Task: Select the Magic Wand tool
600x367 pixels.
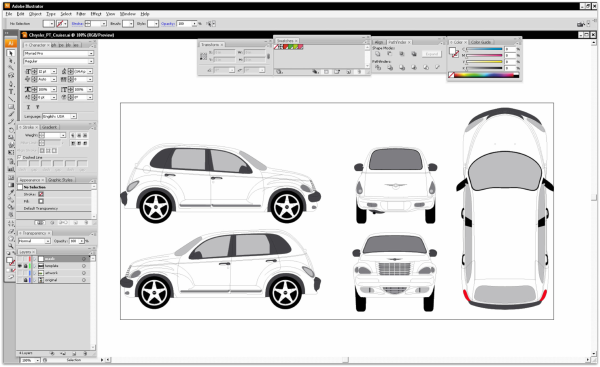Action: pyautogui.click(x=11, y=68)
